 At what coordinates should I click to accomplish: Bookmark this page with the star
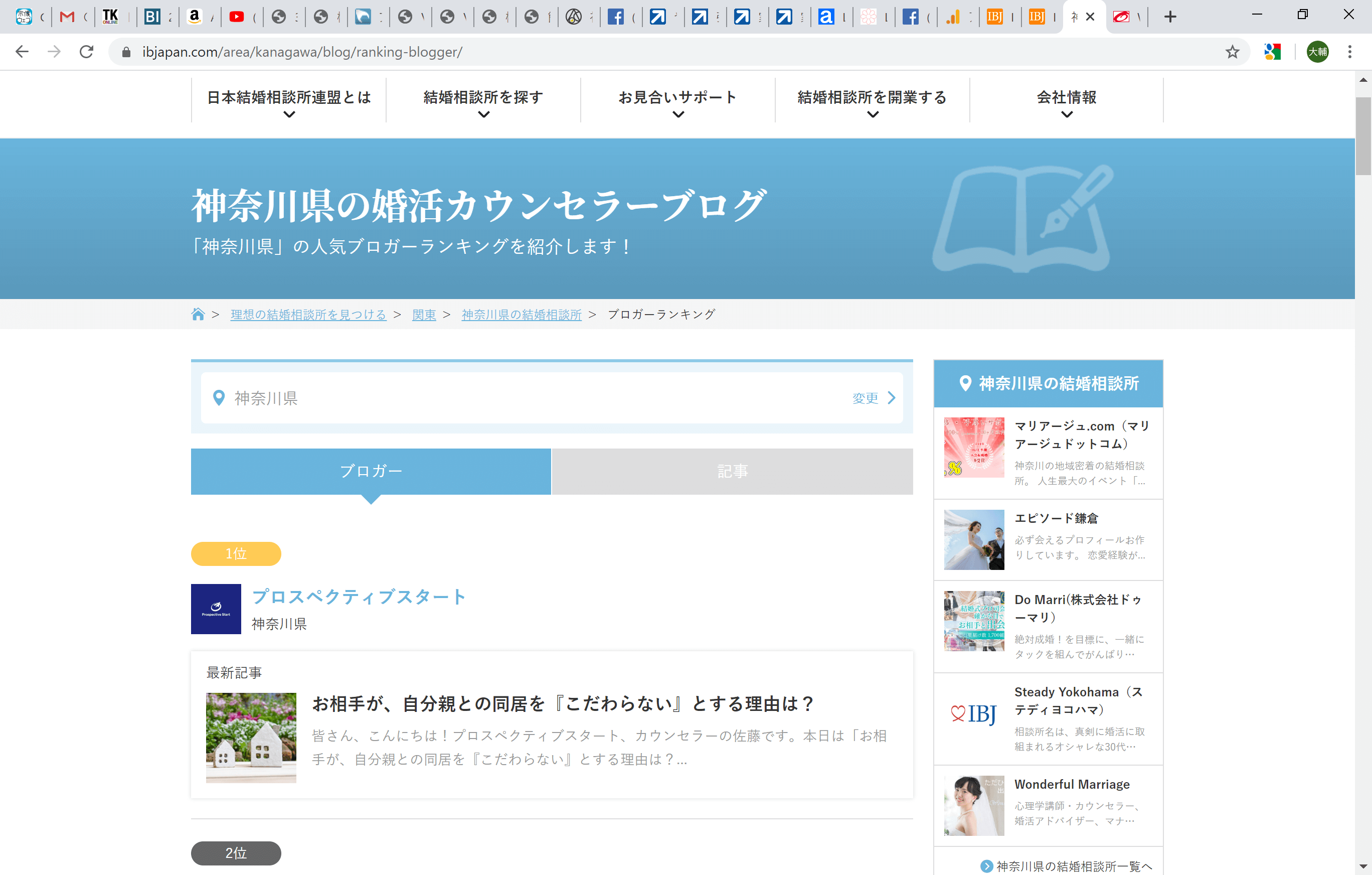coord(1233,53)
